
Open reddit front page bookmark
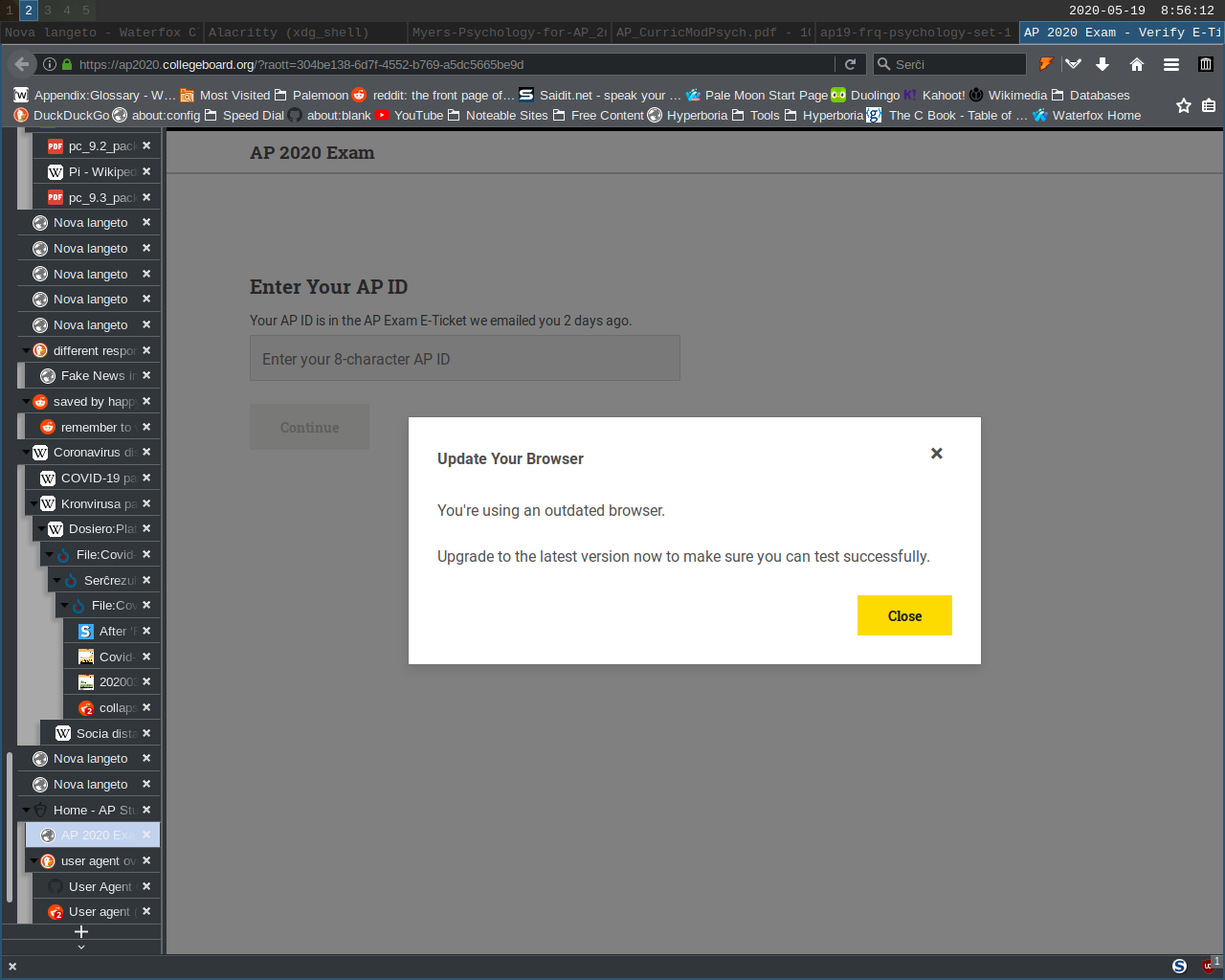pyautogui.click(x=434, y=95)
